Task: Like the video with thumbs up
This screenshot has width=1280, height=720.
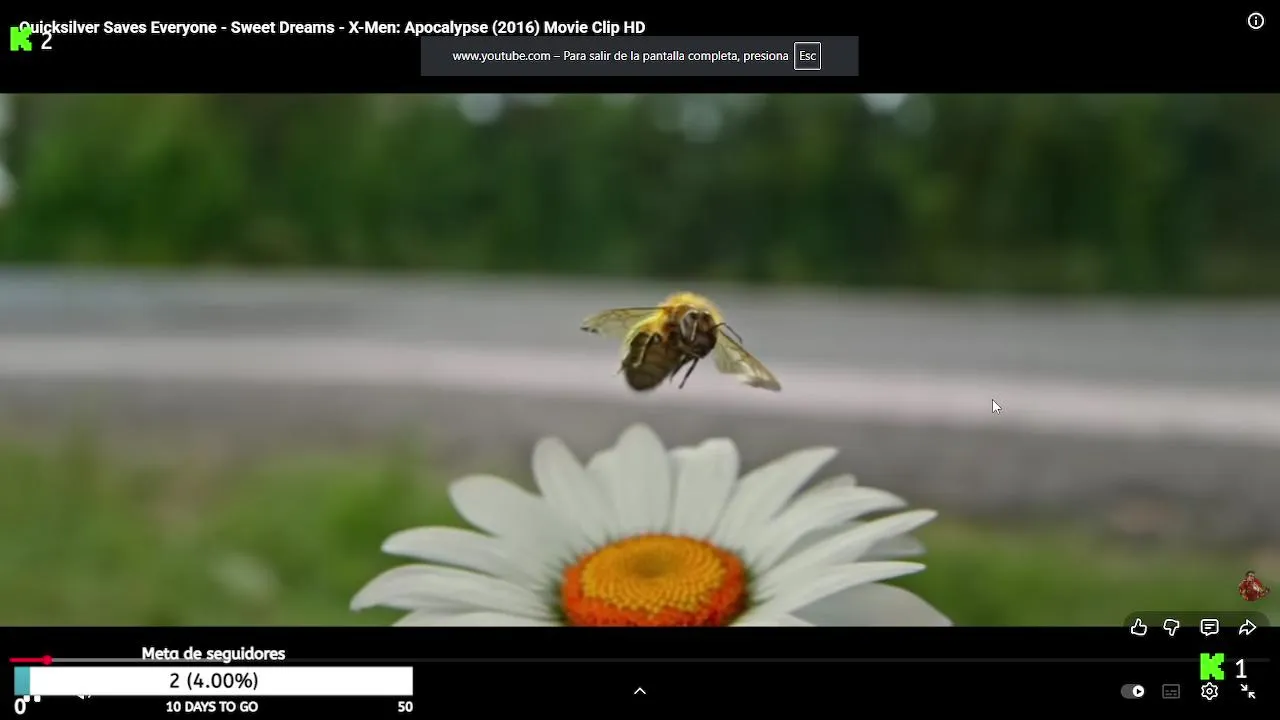Action: (x=1138, y=627)
